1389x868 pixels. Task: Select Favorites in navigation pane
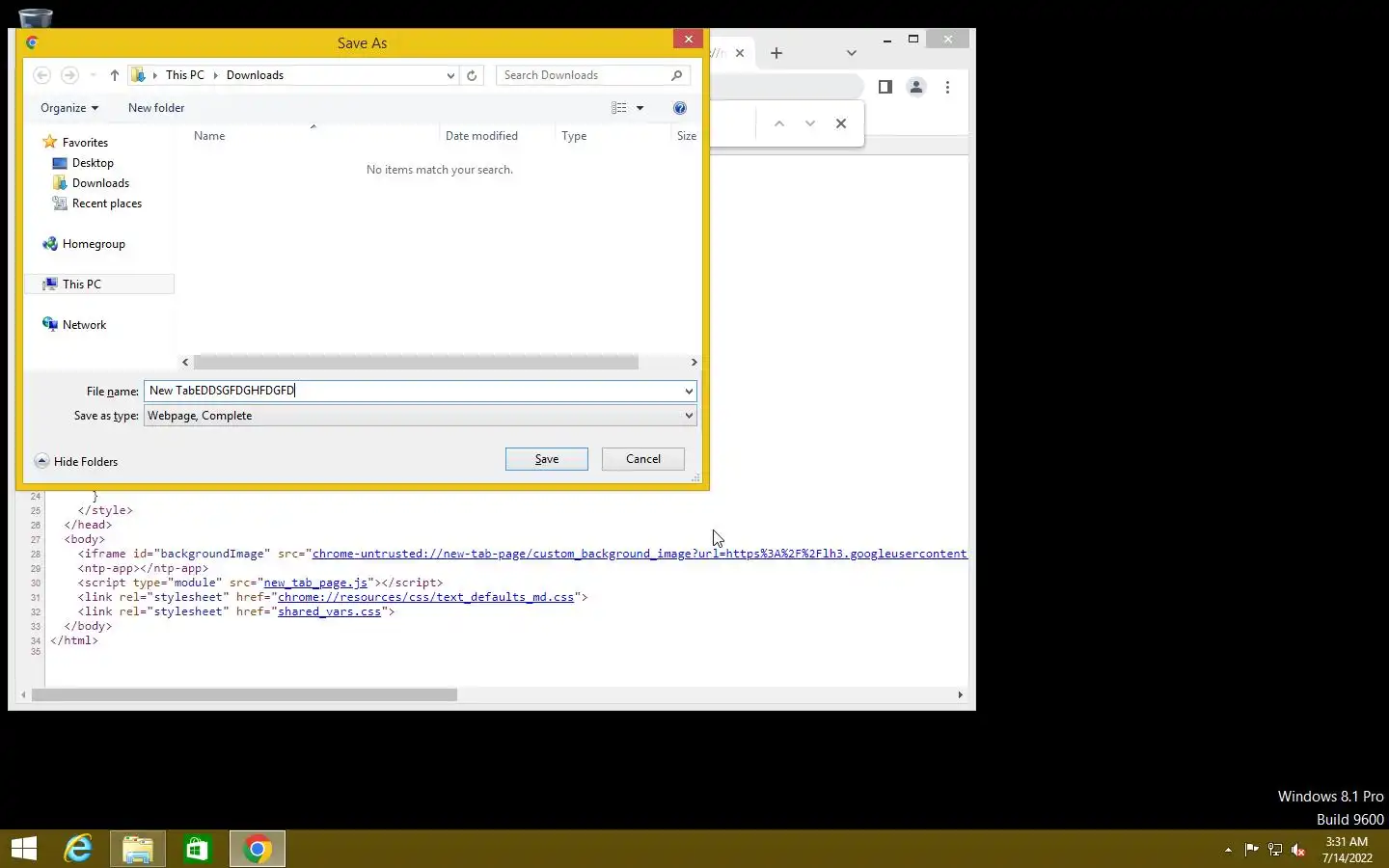[x=85, y=143]
